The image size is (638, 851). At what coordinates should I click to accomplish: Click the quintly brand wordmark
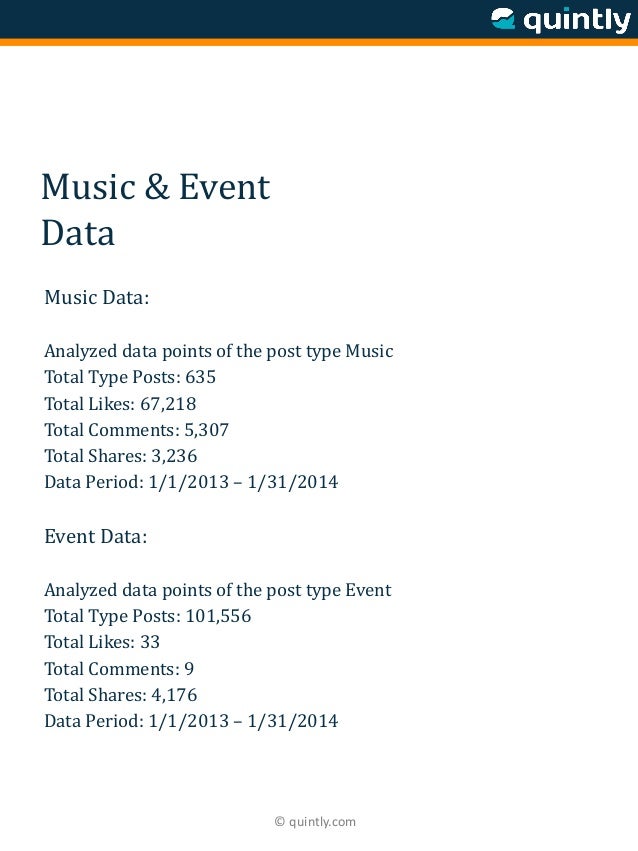click(577, 21)
